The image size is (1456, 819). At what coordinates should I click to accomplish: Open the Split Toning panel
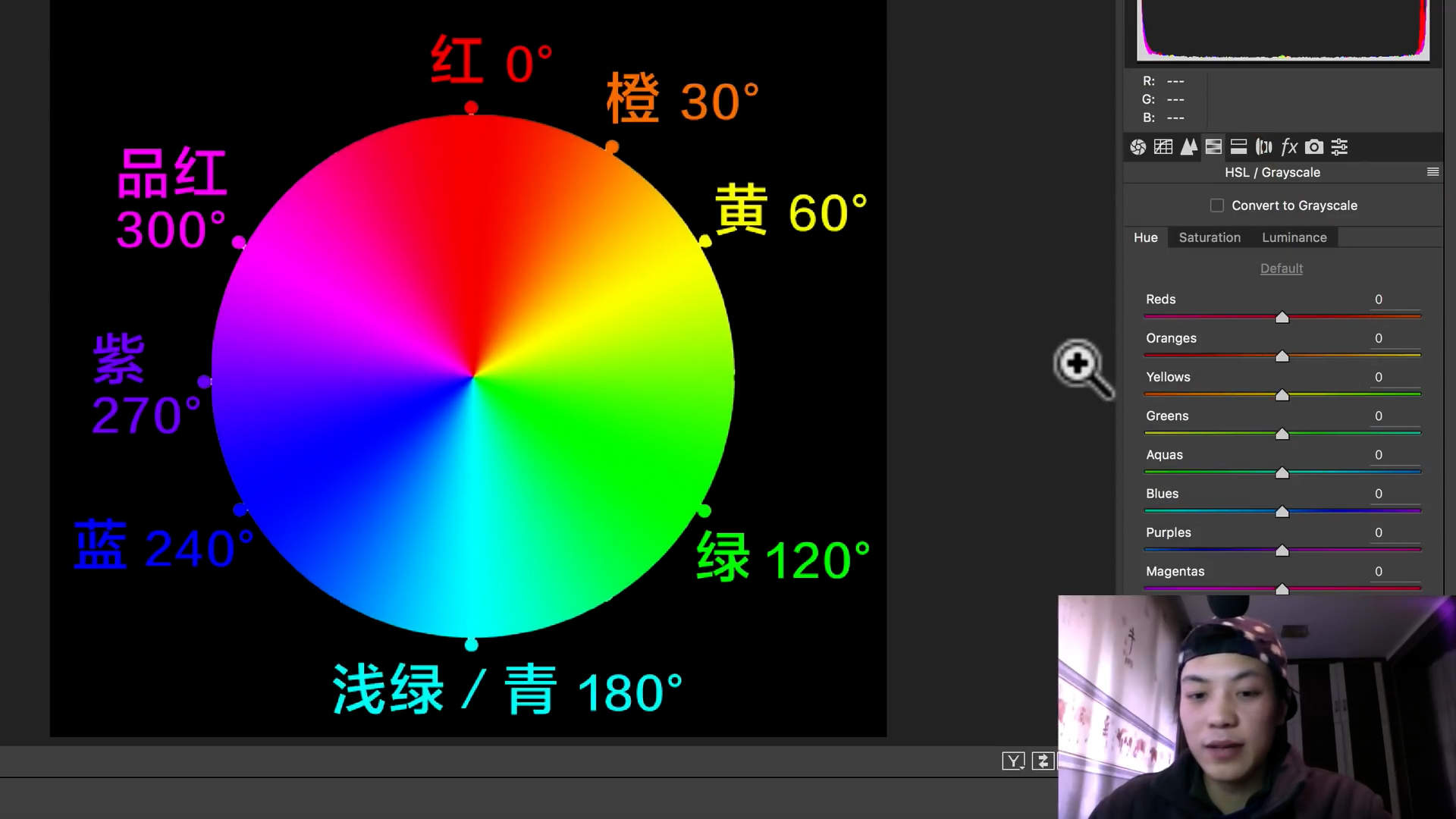pyautogui.click(x=1239, y=146)
